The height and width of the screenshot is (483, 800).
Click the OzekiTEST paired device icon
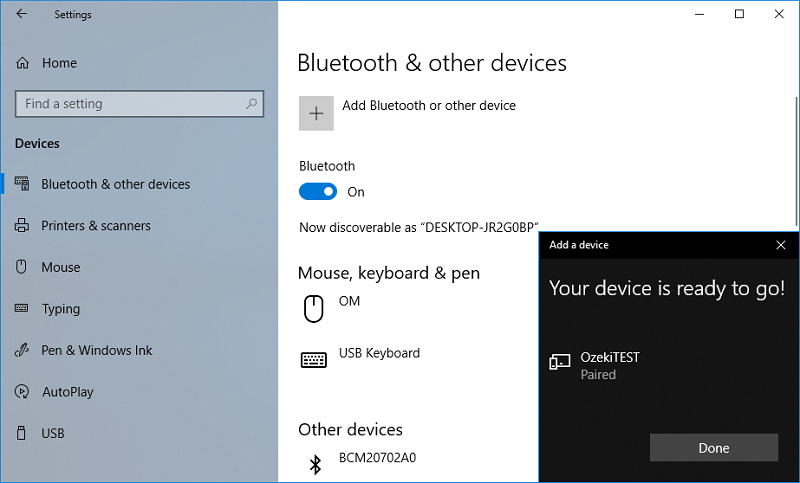560,362
